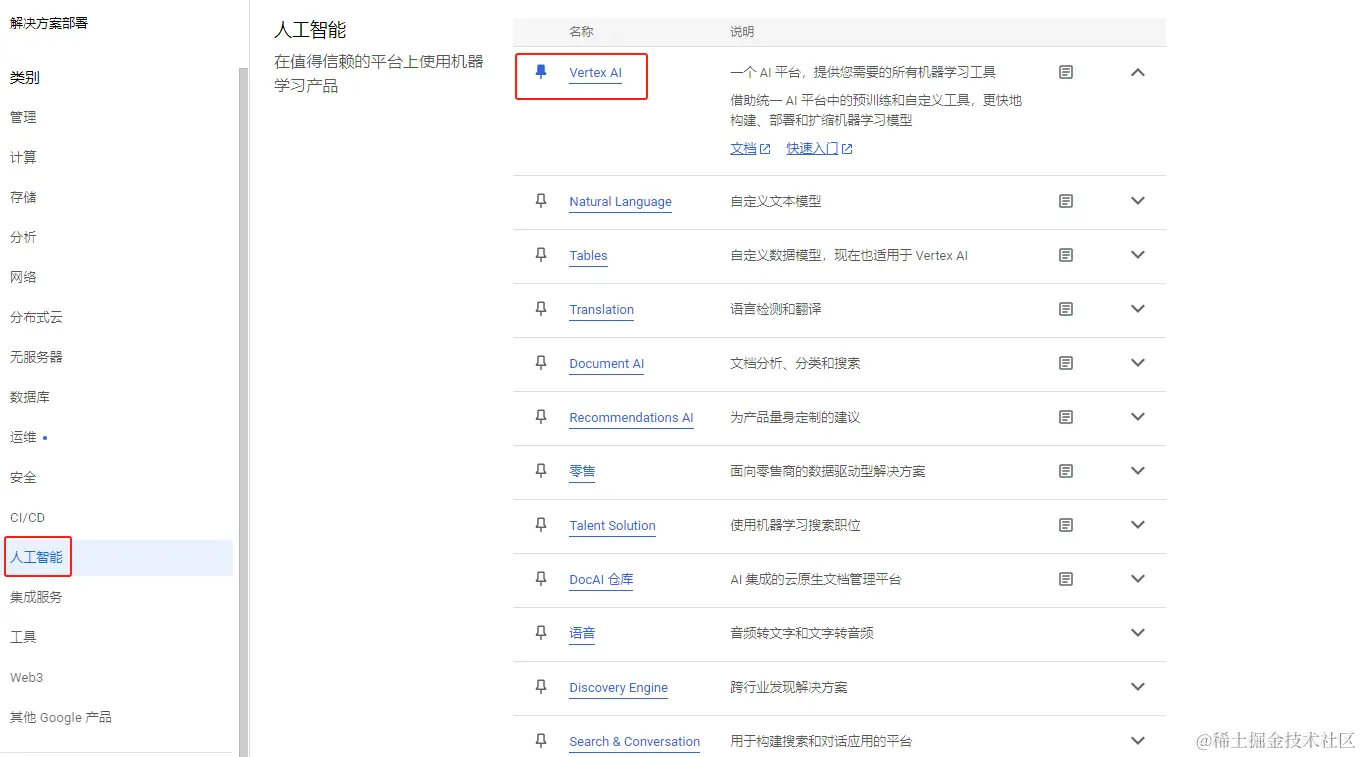
Task: Open the Document AI link
Action: (x=606, y=364)
